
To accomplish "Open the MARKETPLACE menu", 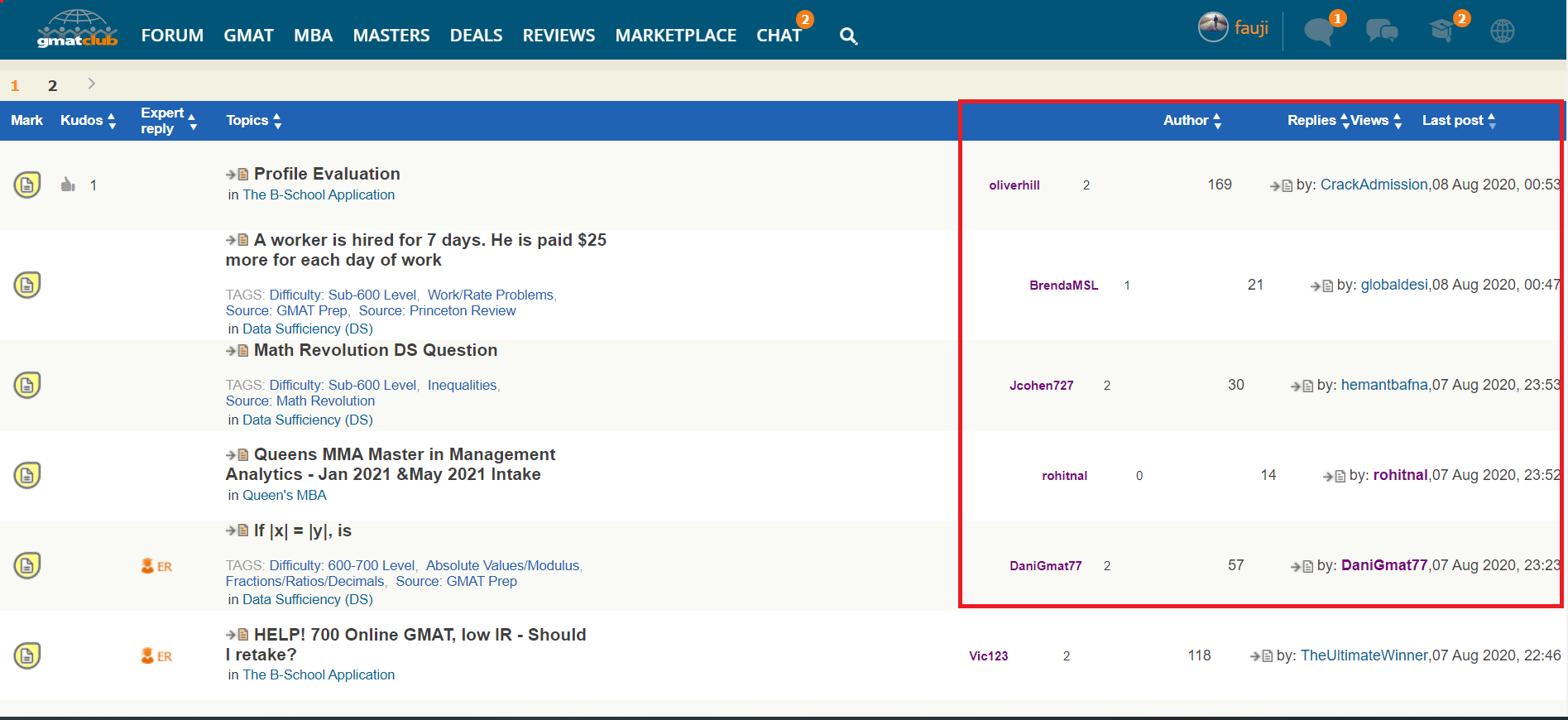I will tap(675, 36).
